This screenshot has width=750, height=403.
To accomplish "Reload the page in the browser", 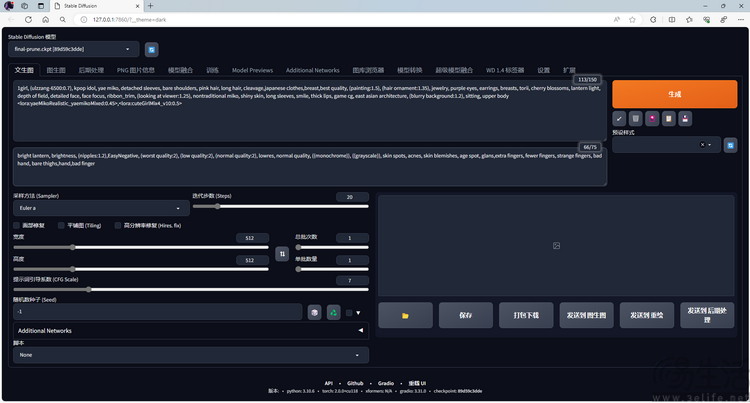I will point(28,20).
